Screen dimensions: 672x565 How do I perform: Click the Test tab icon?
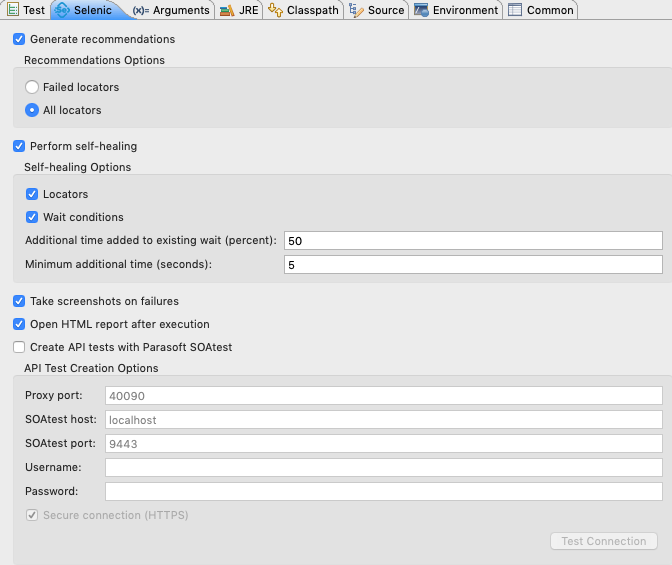[x=13, y=9]
